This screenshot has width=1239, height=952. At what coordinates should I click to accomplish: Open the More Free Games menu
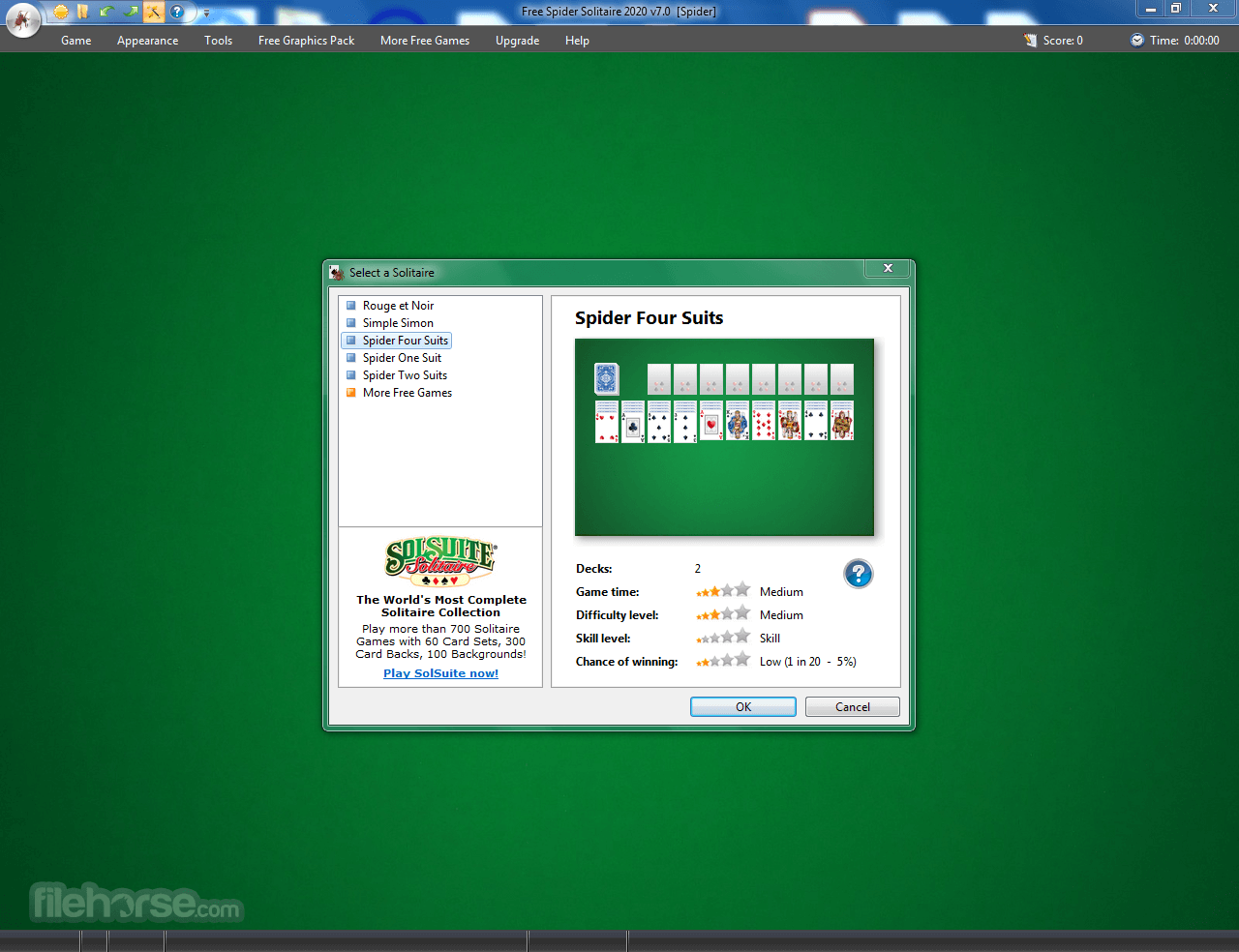[425, 41]
